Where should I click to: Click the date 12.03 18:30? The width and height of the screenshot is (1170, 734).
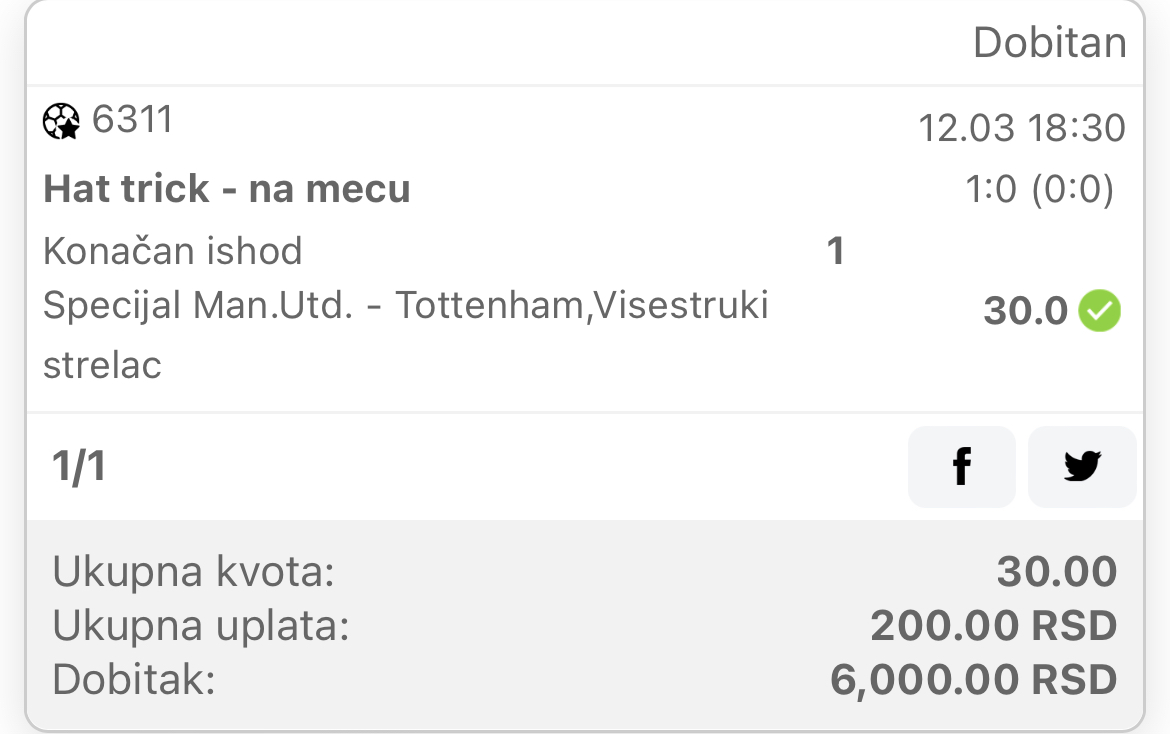click(1022, 128)
